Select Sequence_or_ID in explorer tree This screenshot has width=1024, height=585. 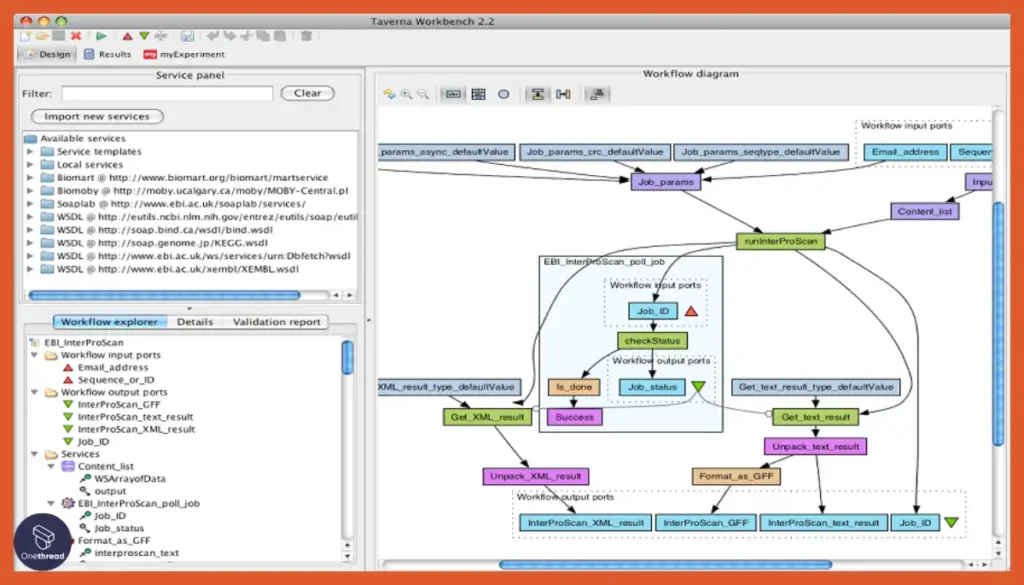(x=116, y=380)
